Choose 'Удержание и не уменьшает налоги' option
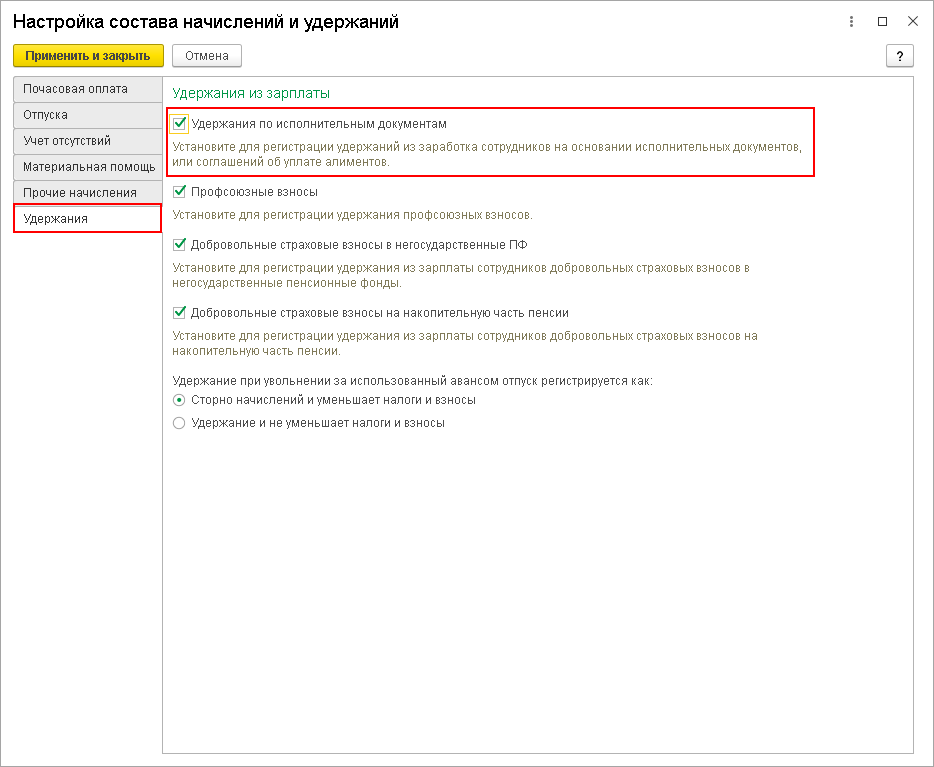The image size is (934, 767). tap(180, 423)
